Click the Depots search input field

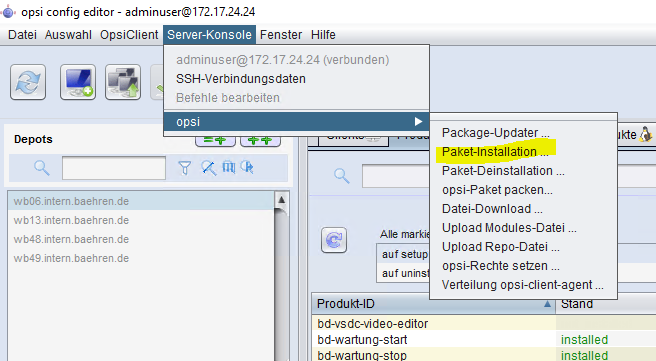(x=114, y=168)
